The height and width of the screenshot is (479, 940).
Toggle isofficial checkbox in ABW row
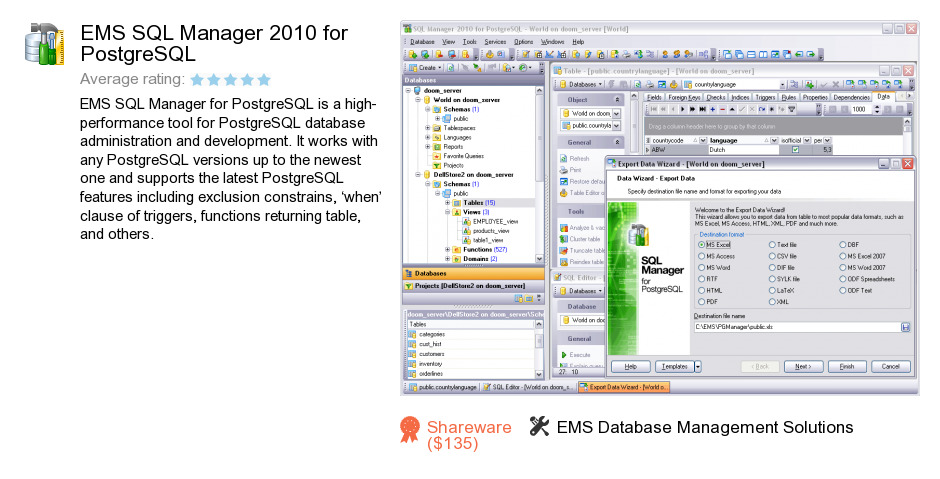click(796, 150)
